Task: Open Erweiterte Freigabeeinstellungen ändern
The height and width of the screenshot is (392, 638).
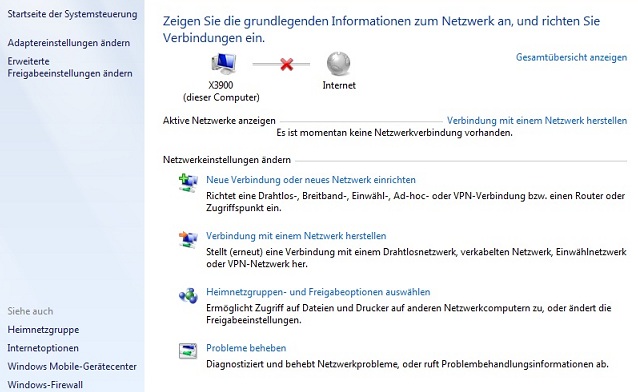Action: click(x=70, y=68)
